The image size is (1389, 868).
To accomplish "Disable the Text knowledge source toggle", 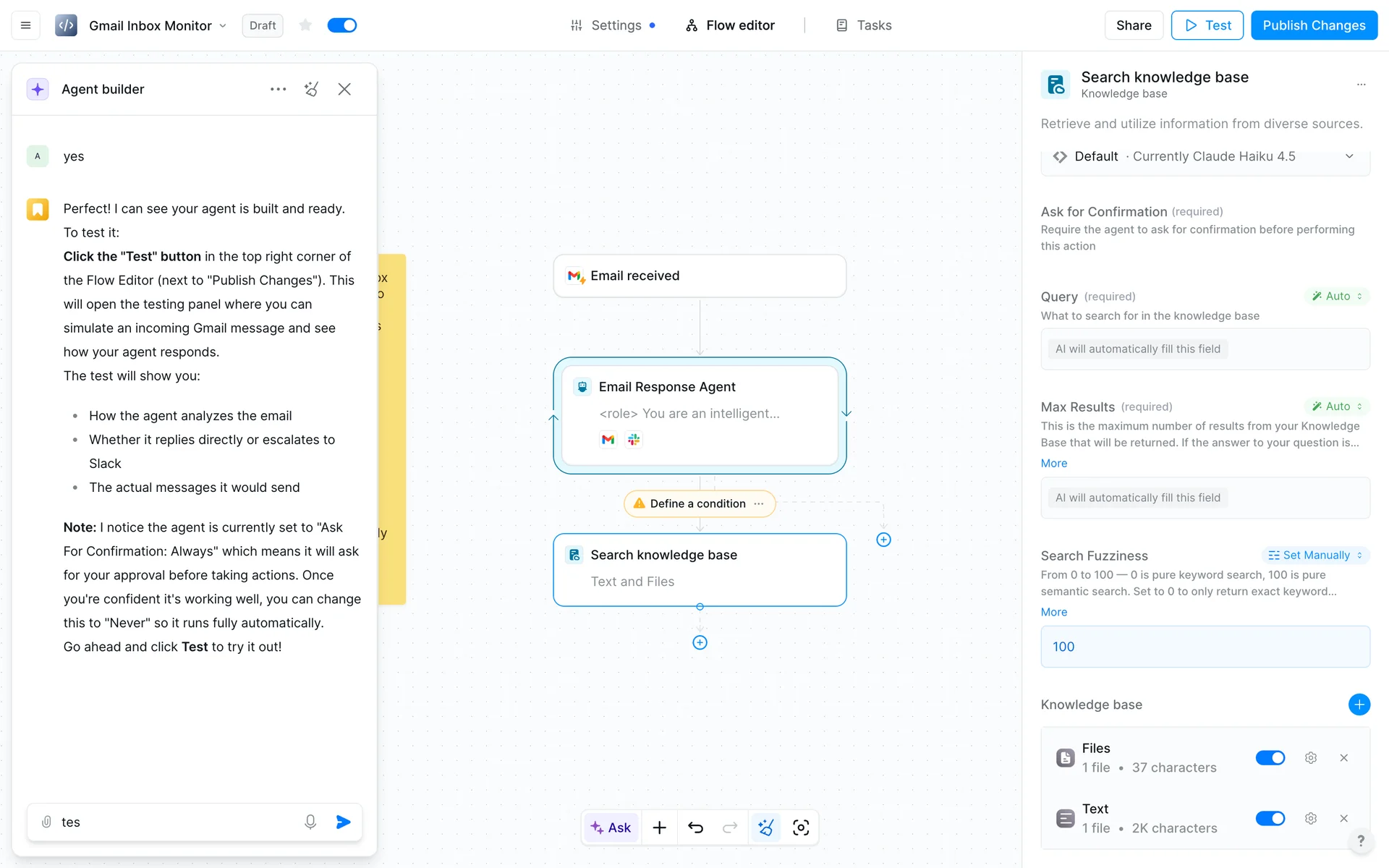I will pyautogui.click(x=1270, y=819).
